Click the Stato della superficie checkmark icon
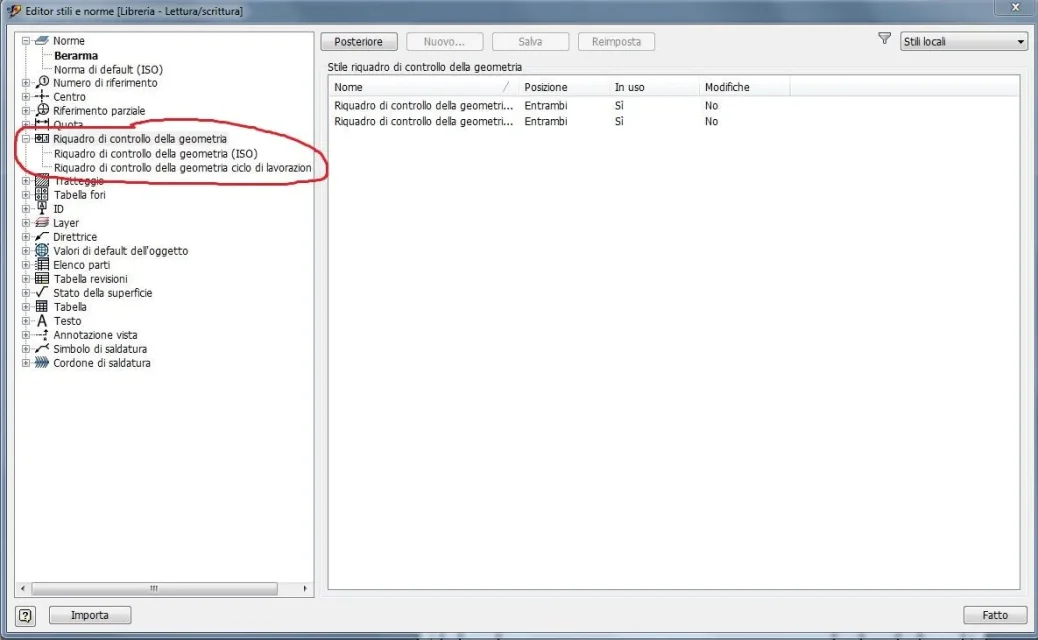The image size is (1038, 640). tap(42, 292)
